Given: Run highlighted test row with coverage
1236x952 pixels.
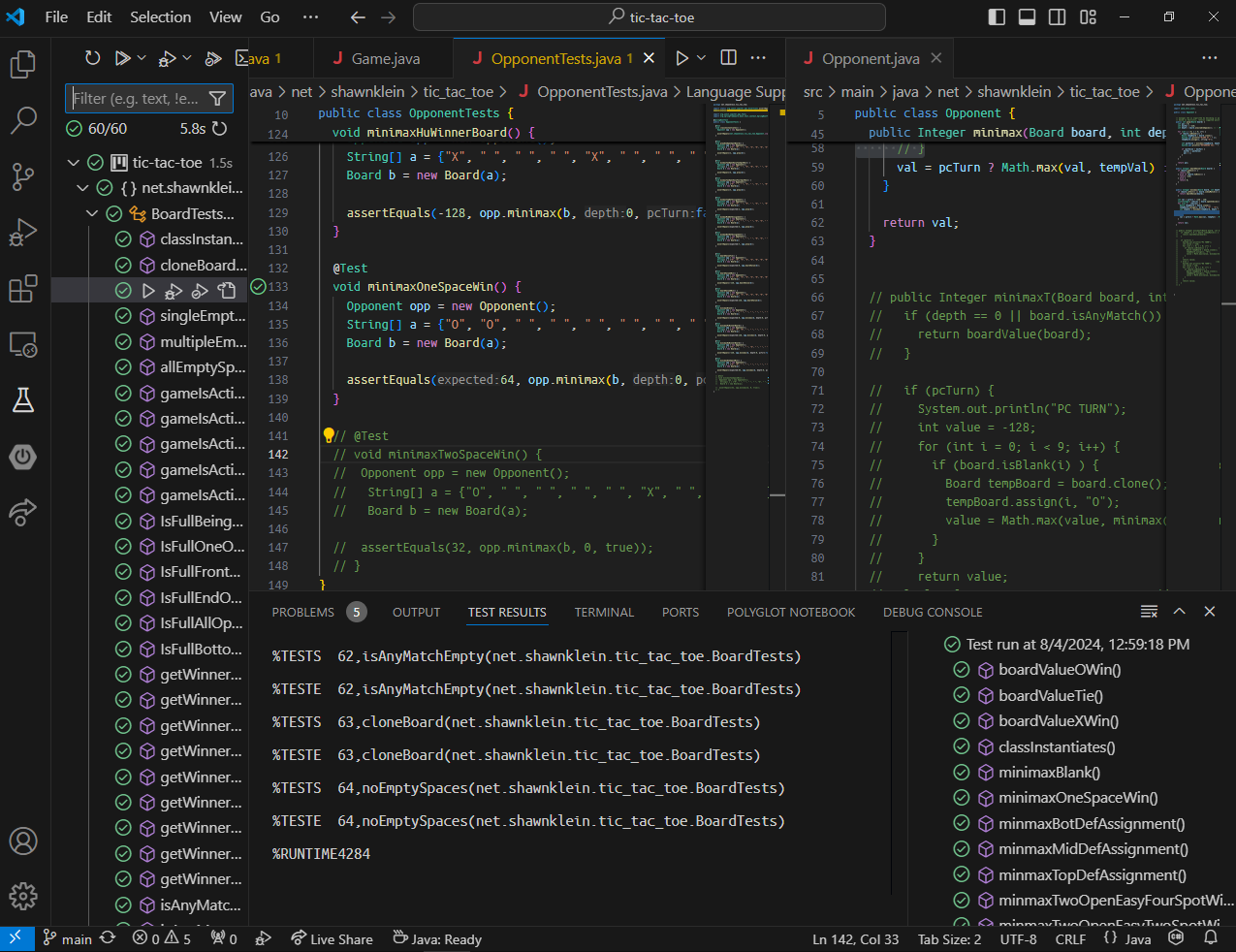Looking at the screenshot, I should pyautogui.click(x=200, y=290).
